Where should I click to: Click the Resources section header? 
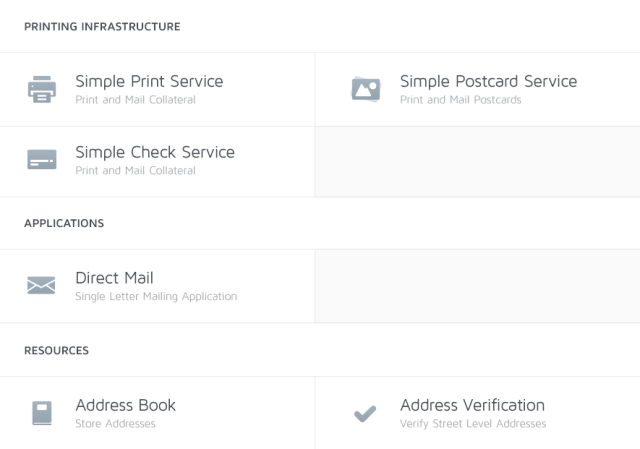tap(56, 351)
